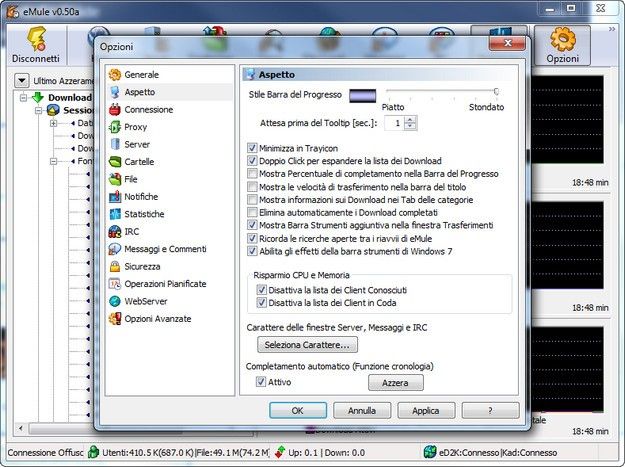
Task: Open Opzioni gear icon in main toolbar
Action: click(562, 39)
